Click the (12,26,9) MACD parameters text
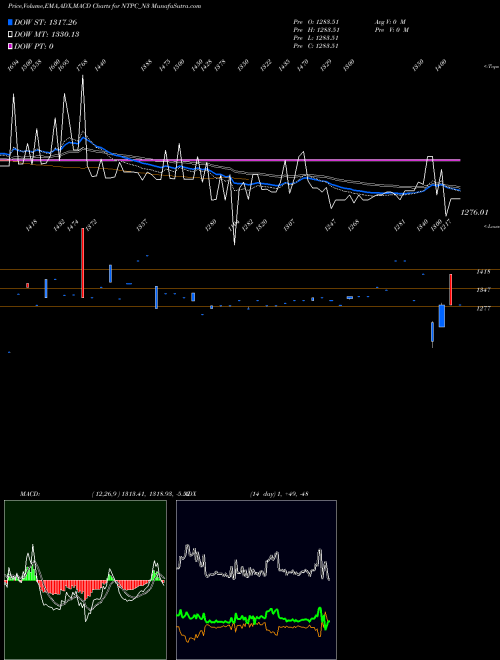Viewport: 500px width, 660px height. (x=105, y=494)
